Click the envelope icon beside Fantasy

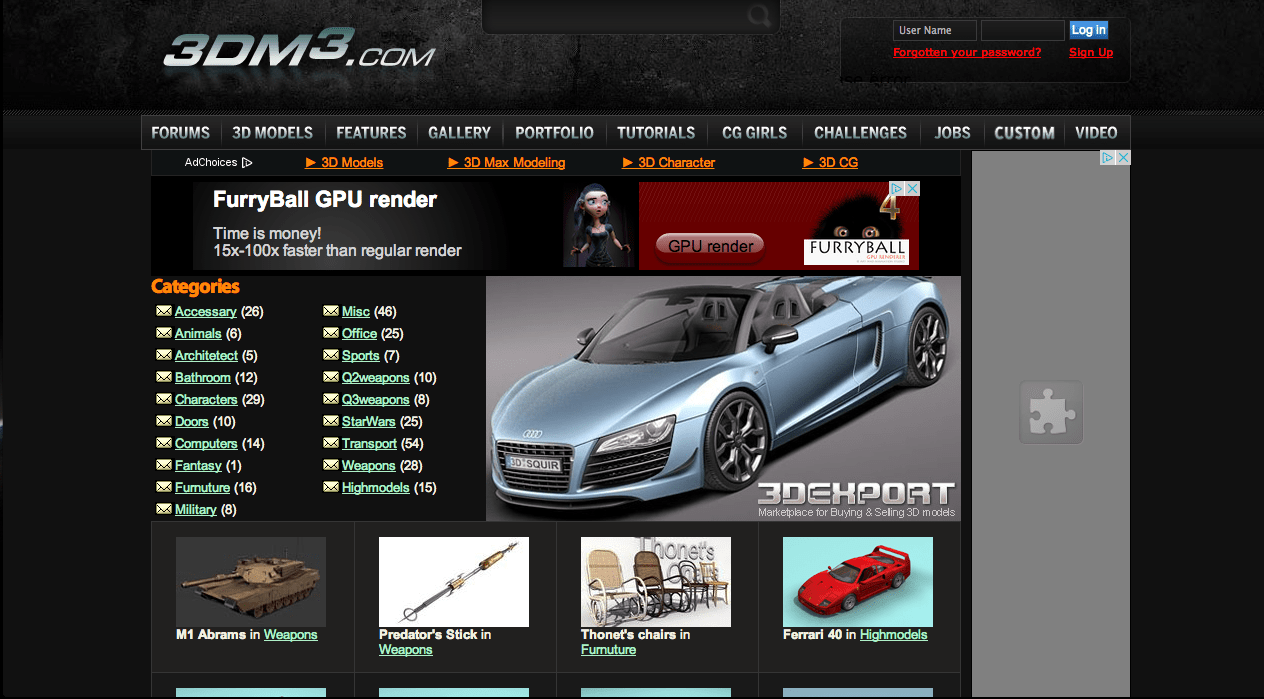point(164,465)
